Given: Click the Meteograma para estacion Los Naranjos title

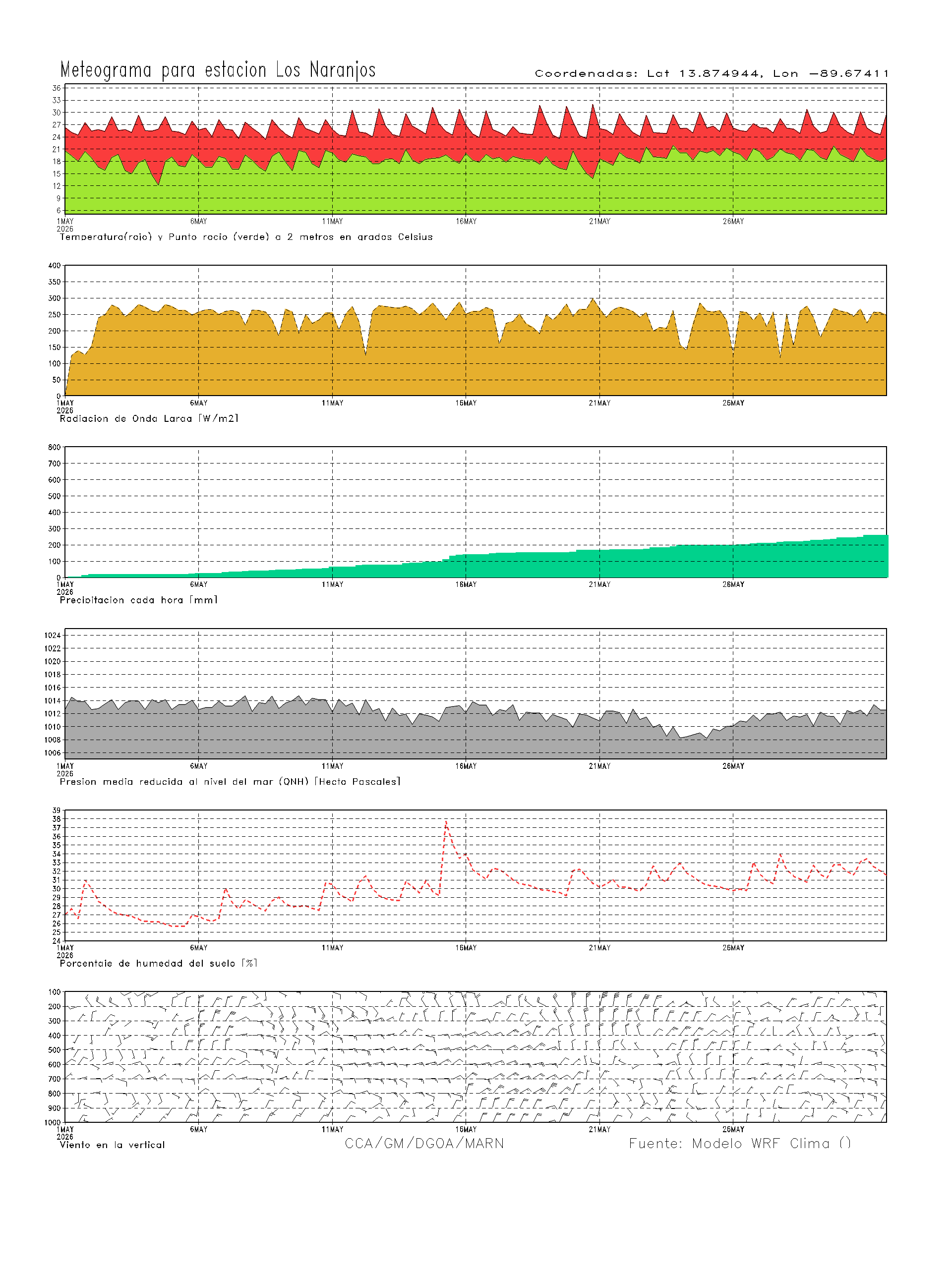Looking at the screenshot, I should (x=218, y=70).
